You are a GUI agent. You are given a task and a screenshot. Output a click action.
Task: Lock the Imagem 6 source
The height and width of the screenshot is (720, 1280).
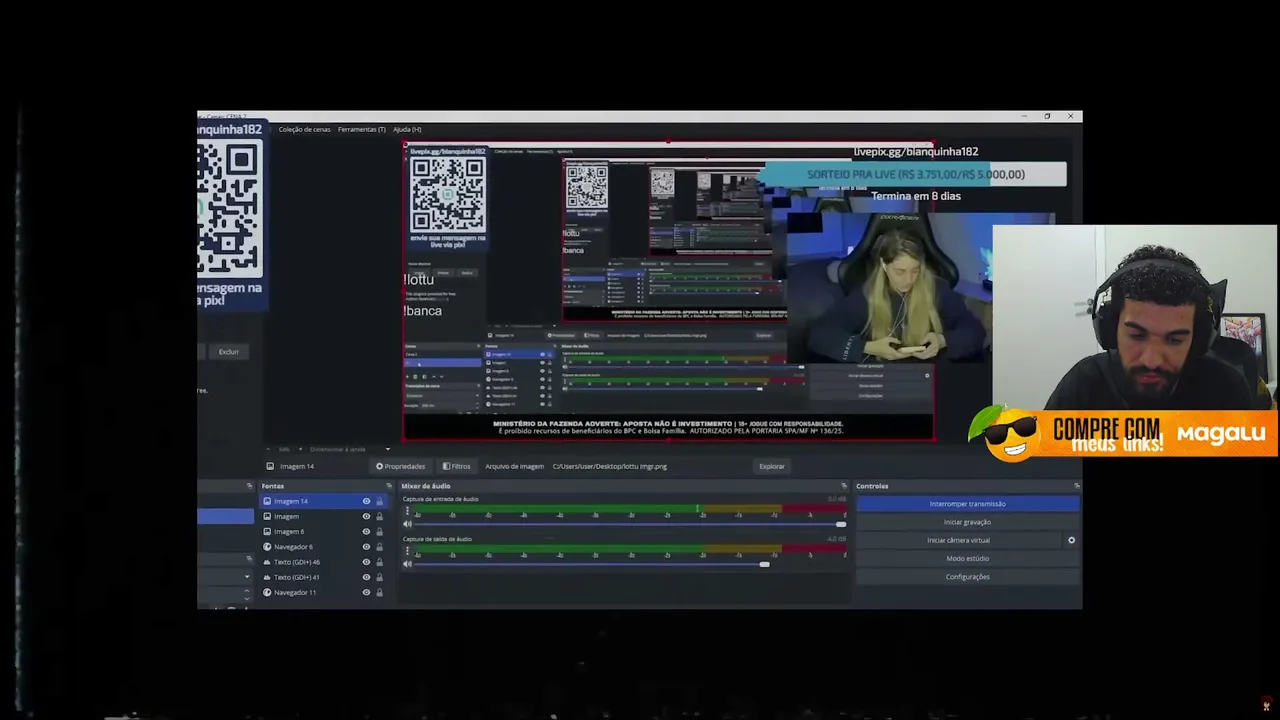[x=379, y=531]
